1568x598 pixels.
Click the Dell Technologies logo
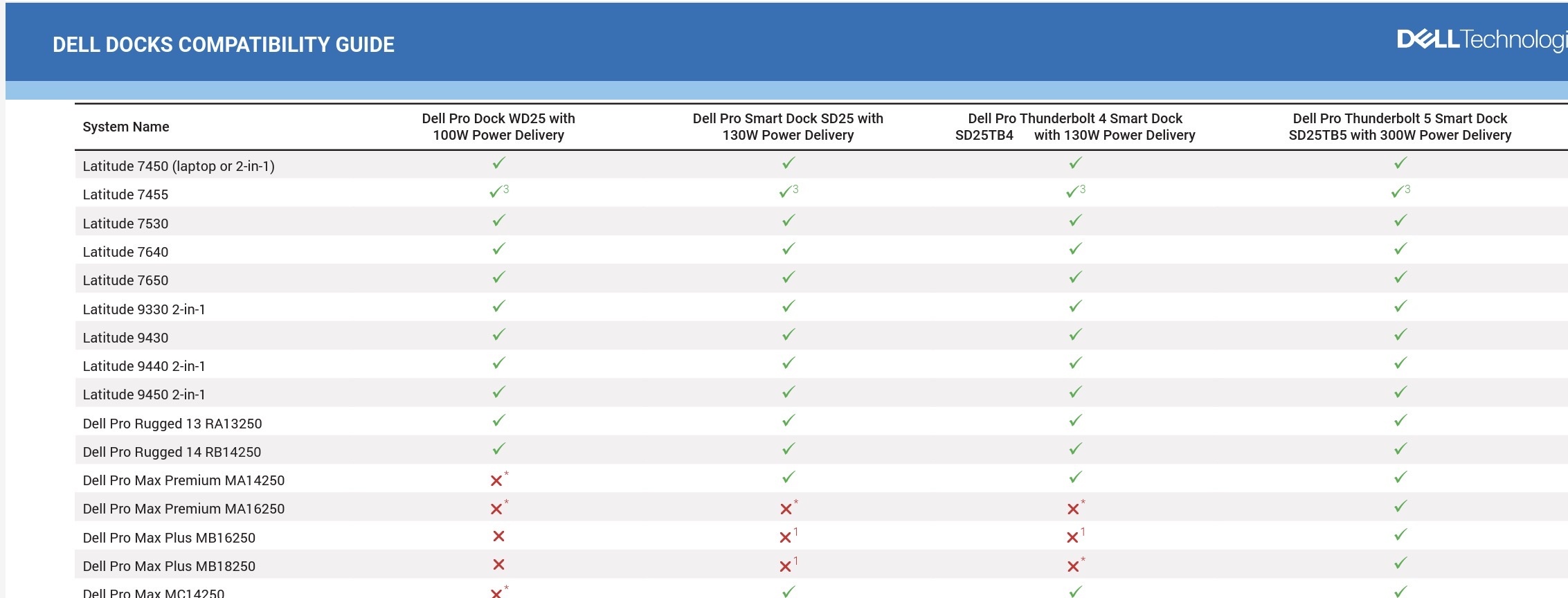coord(1480,39)
